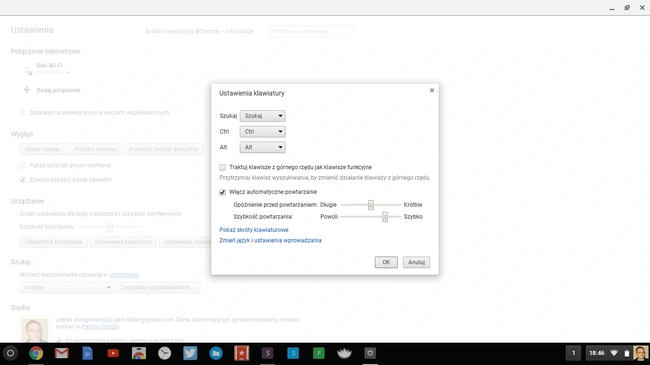Open Zmień język i ustawienia wprowadzania link
The image size is (650, 365).
click(x=270, y=241)
